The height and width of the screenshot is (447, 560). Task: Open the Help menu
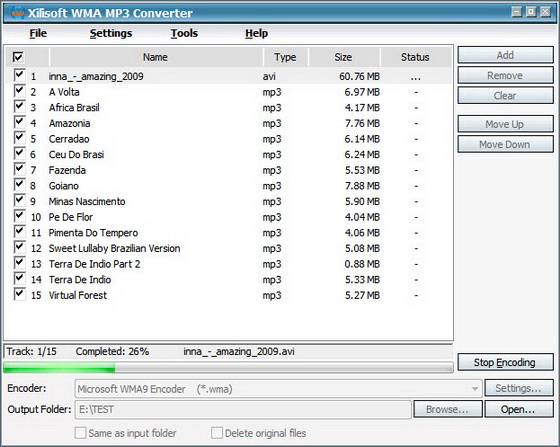pyautogui.click(x=256, y=33)
